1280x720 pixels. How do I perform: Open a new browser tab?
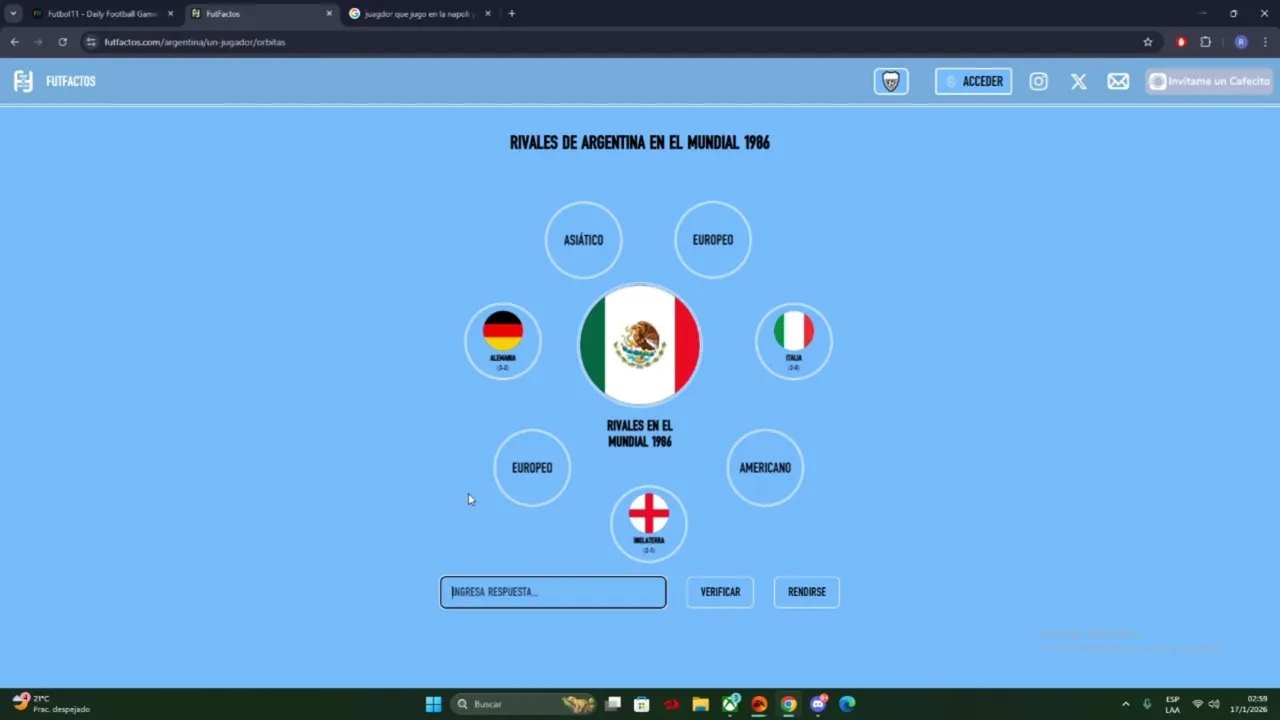click(512, 14)
